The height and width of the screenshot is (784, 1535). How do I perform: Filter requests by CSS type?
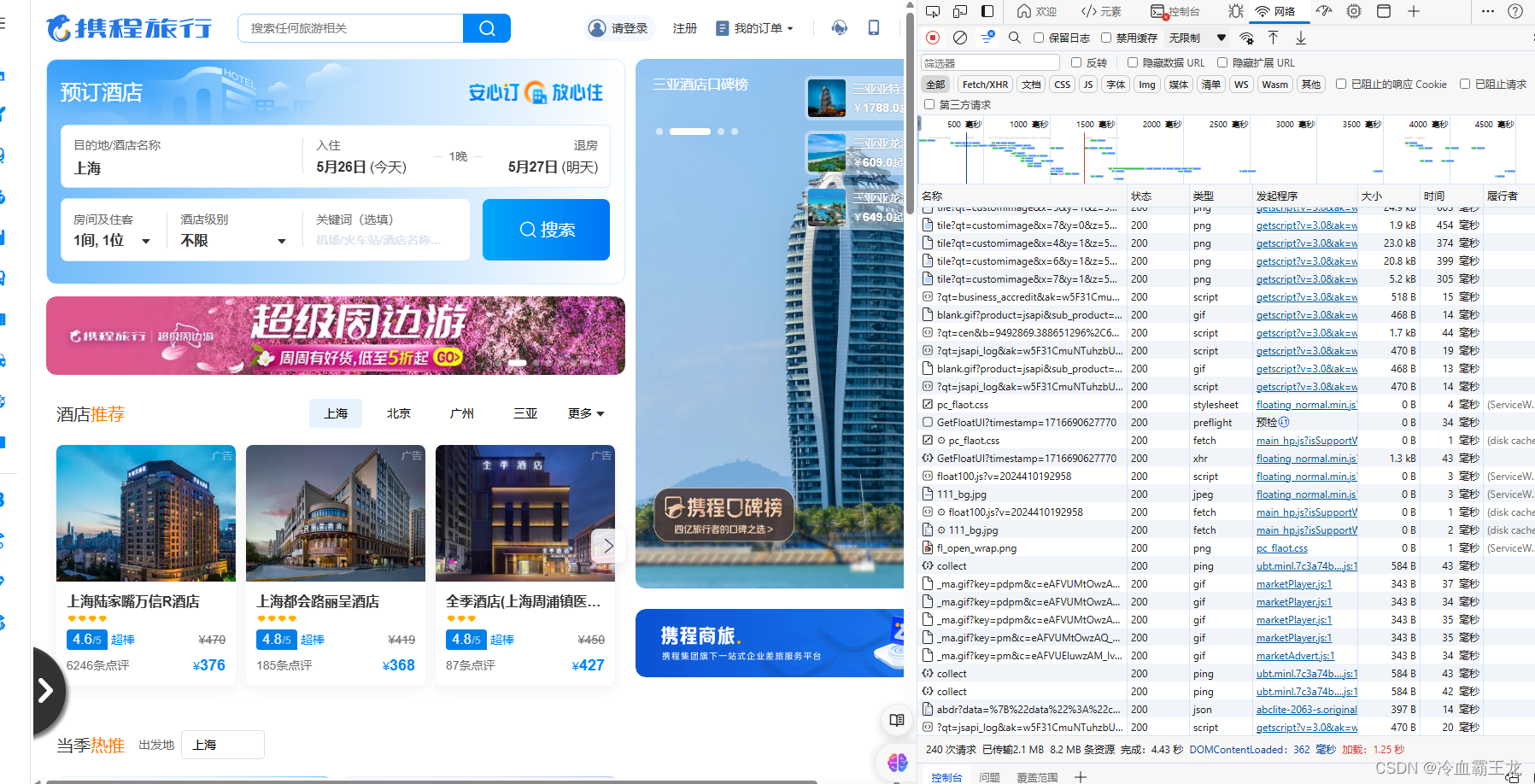click(x=1062, y=84)
